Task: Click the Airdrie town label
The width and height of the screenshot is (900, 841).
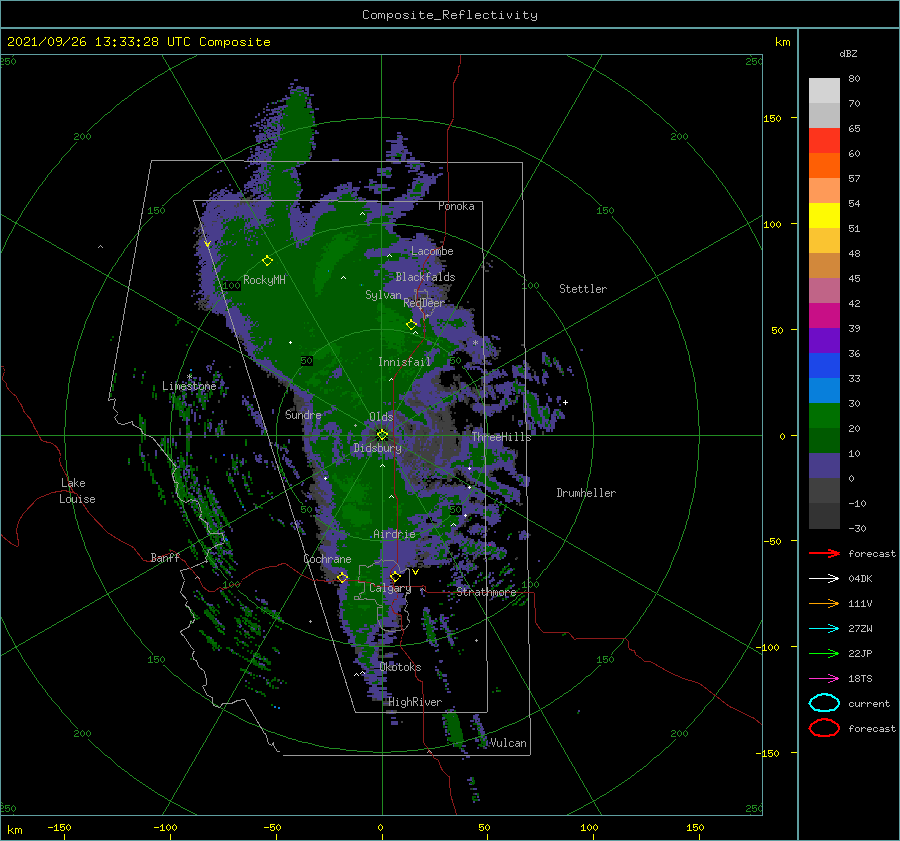Action: (394, 534)
